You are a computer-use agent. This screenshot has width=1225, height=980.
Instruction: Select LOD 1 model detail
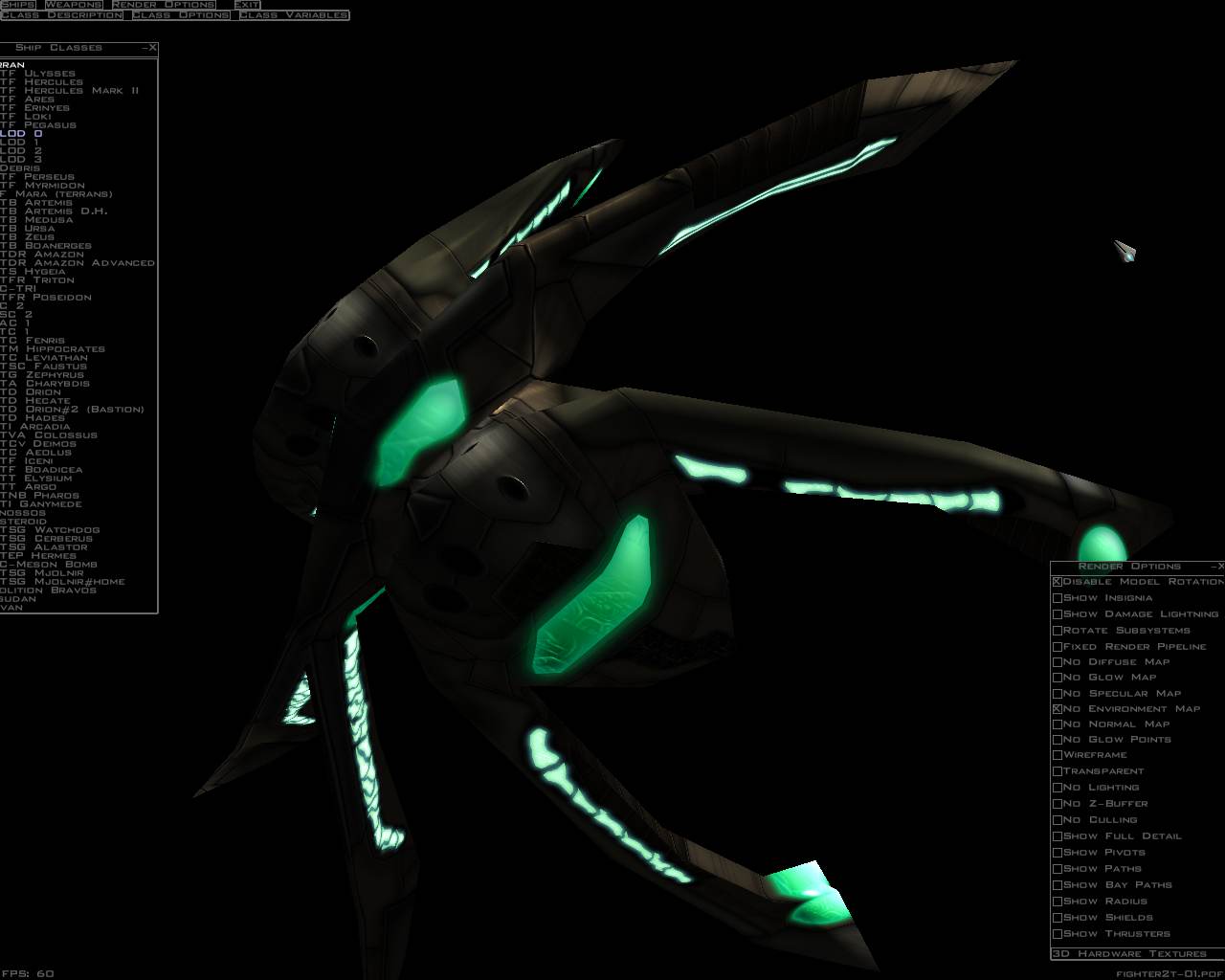[x=20, y=143]
